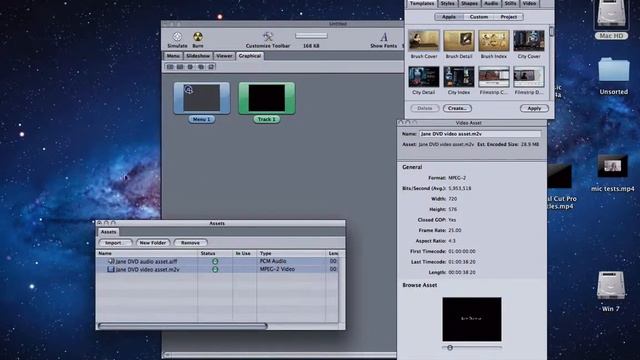The image size is (640, 360).
Task: Click the Simulate toolbar icon
Action: tap(177, 37)
